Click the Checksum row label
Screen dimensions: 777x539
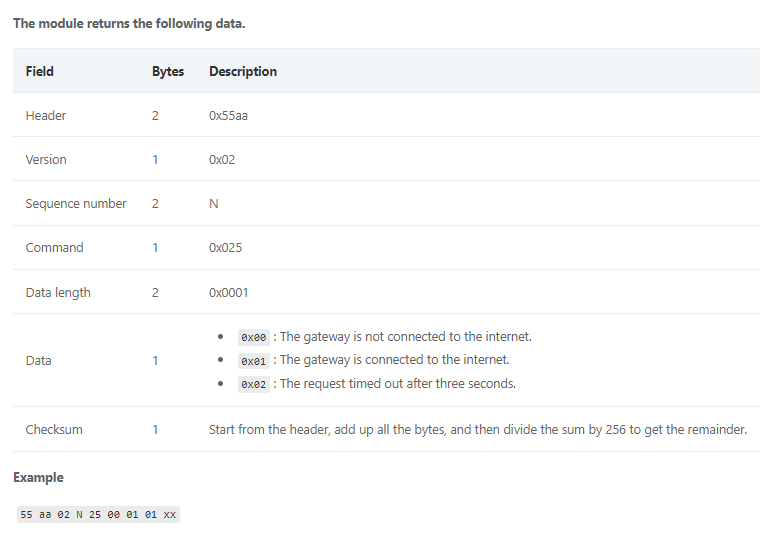pyautogui.click(x=54, y=430)
